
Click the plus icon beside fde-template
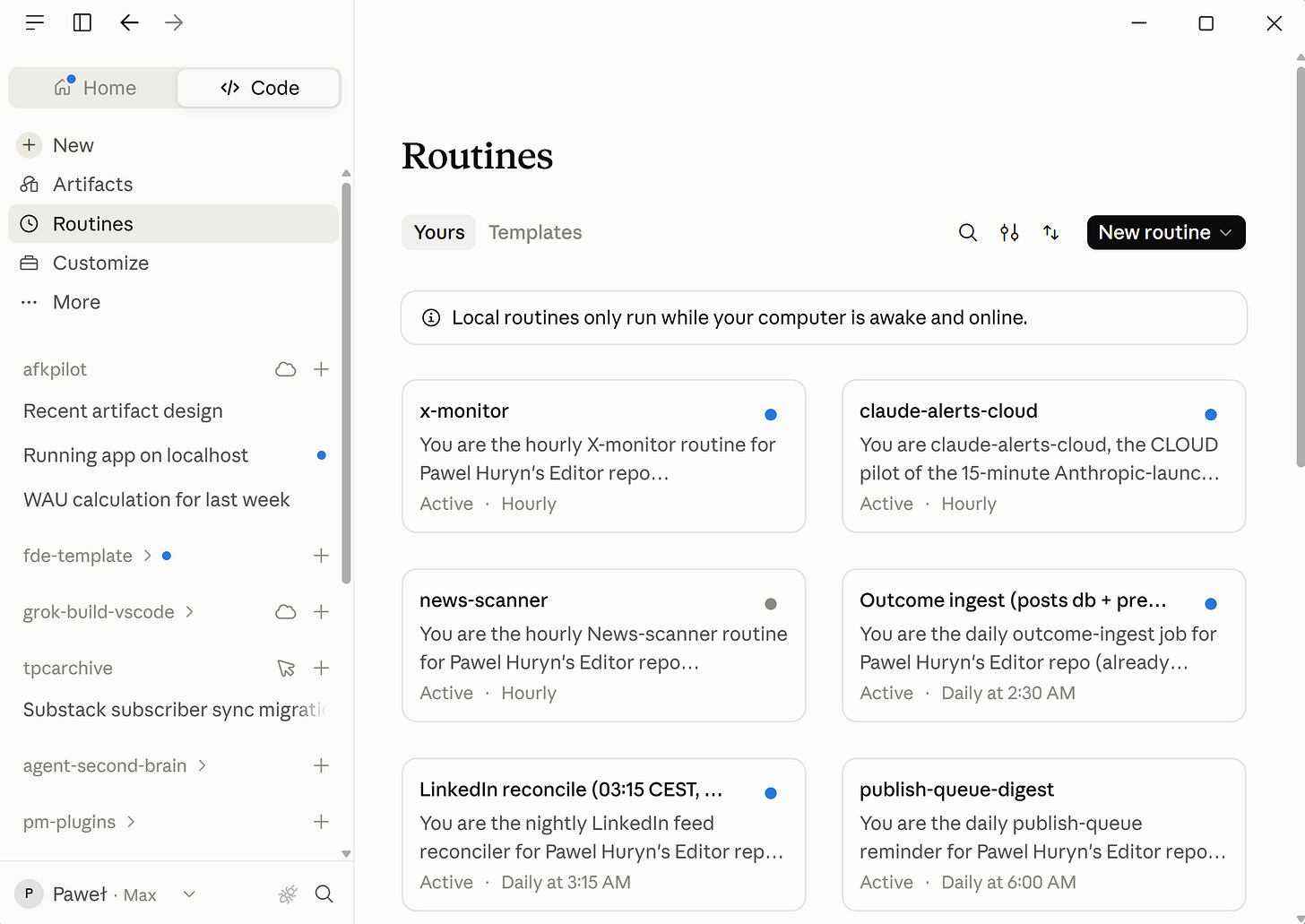point(322,556)
